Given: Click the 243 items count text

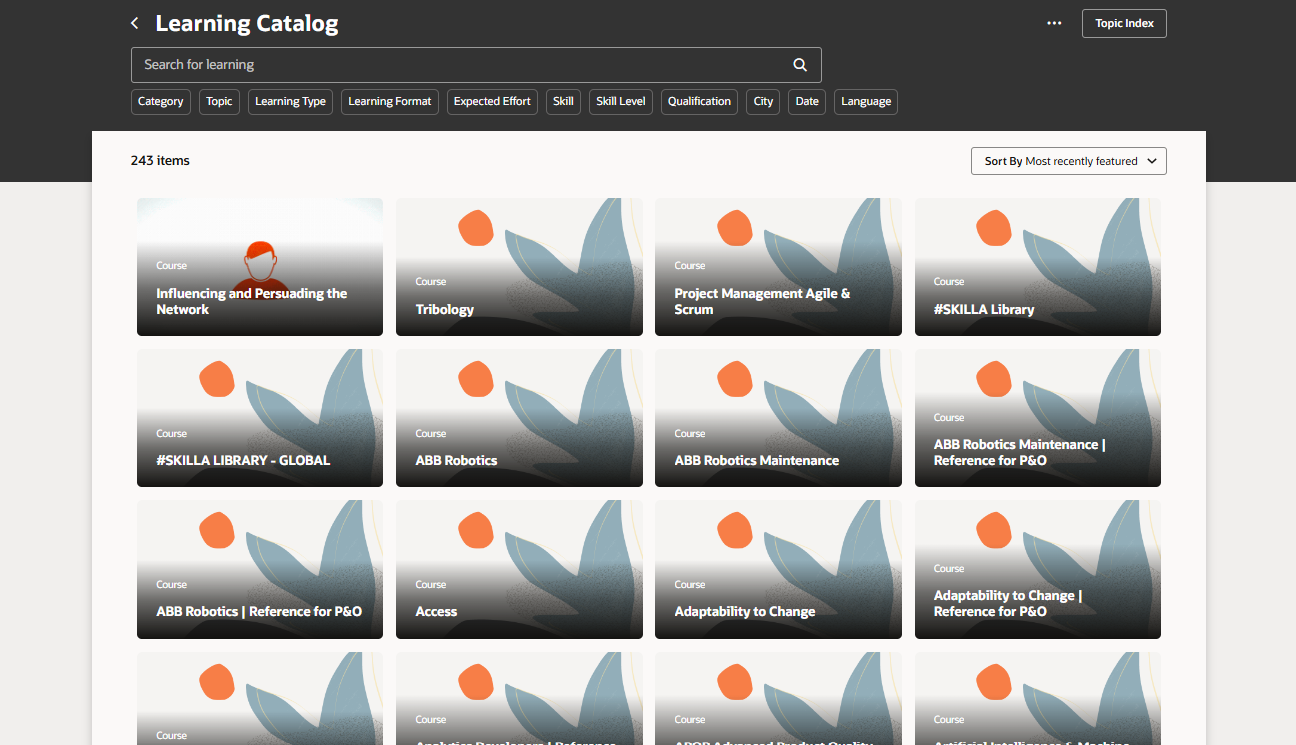Looking at the screenshot, I should point(160,161).
